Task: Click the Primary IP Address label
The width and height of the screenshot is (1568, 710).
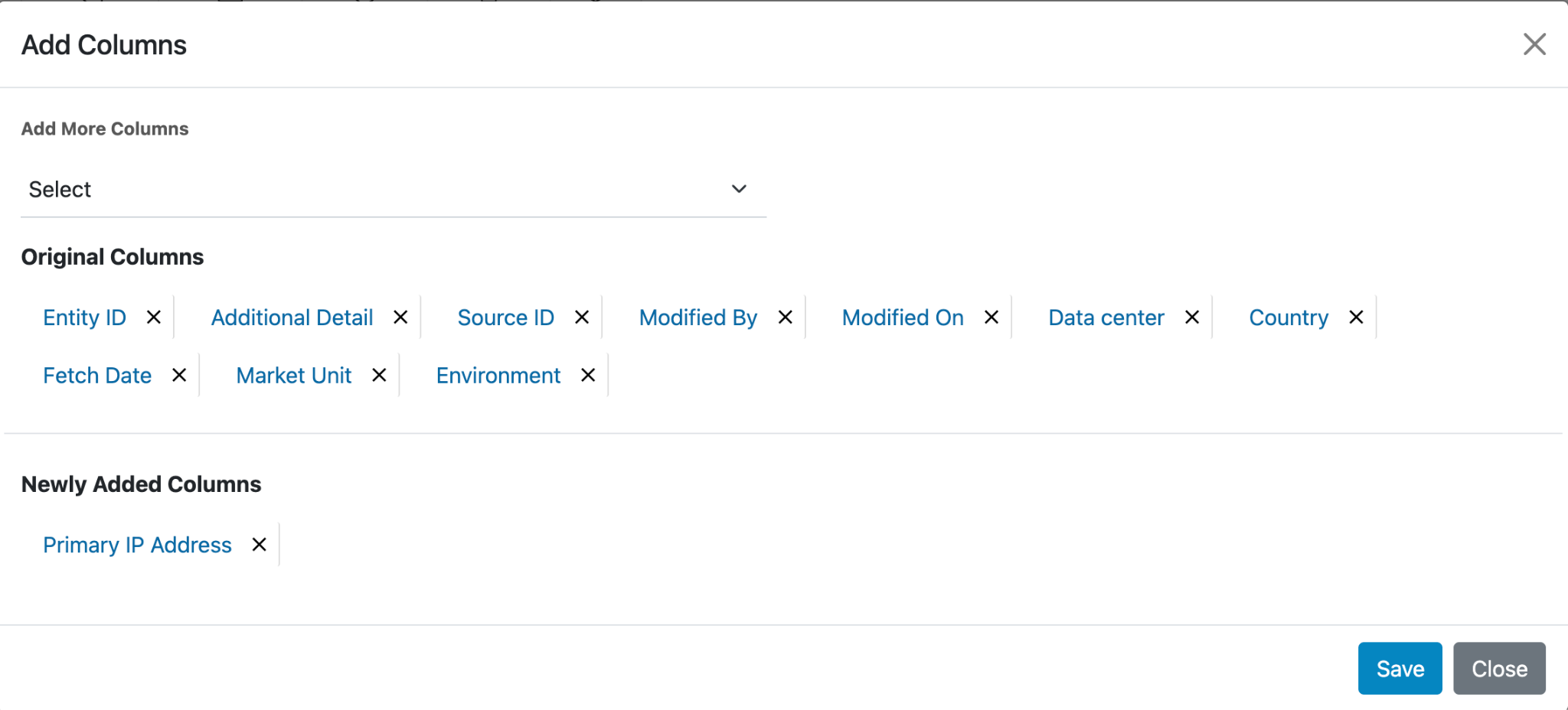Action: [137, 545]
